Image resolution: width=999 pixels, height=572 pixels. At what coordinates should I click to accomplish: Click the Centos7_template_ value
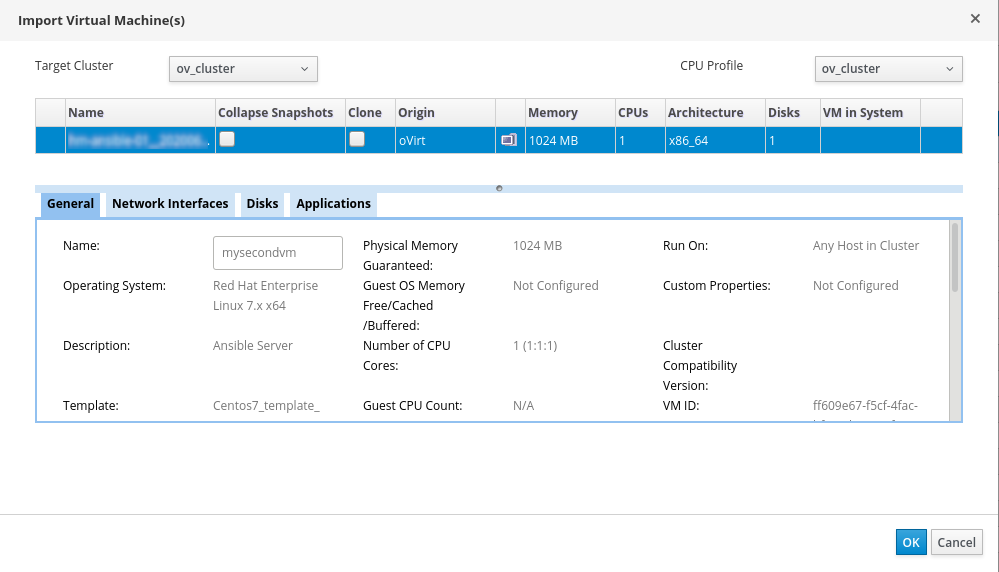coord(266,406)
